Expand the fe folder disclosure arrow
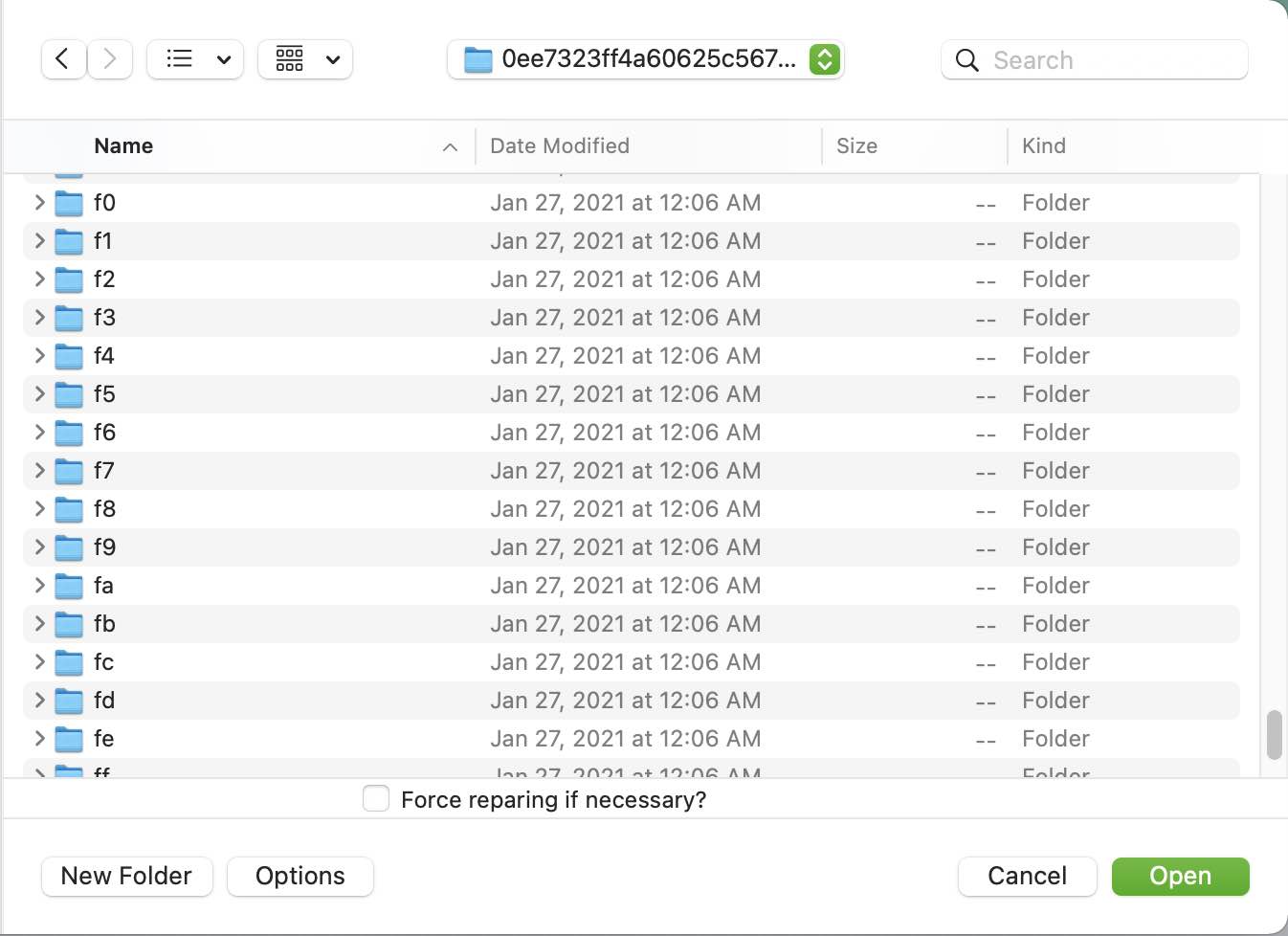The image size is (1288, 936). pos(39,738)
